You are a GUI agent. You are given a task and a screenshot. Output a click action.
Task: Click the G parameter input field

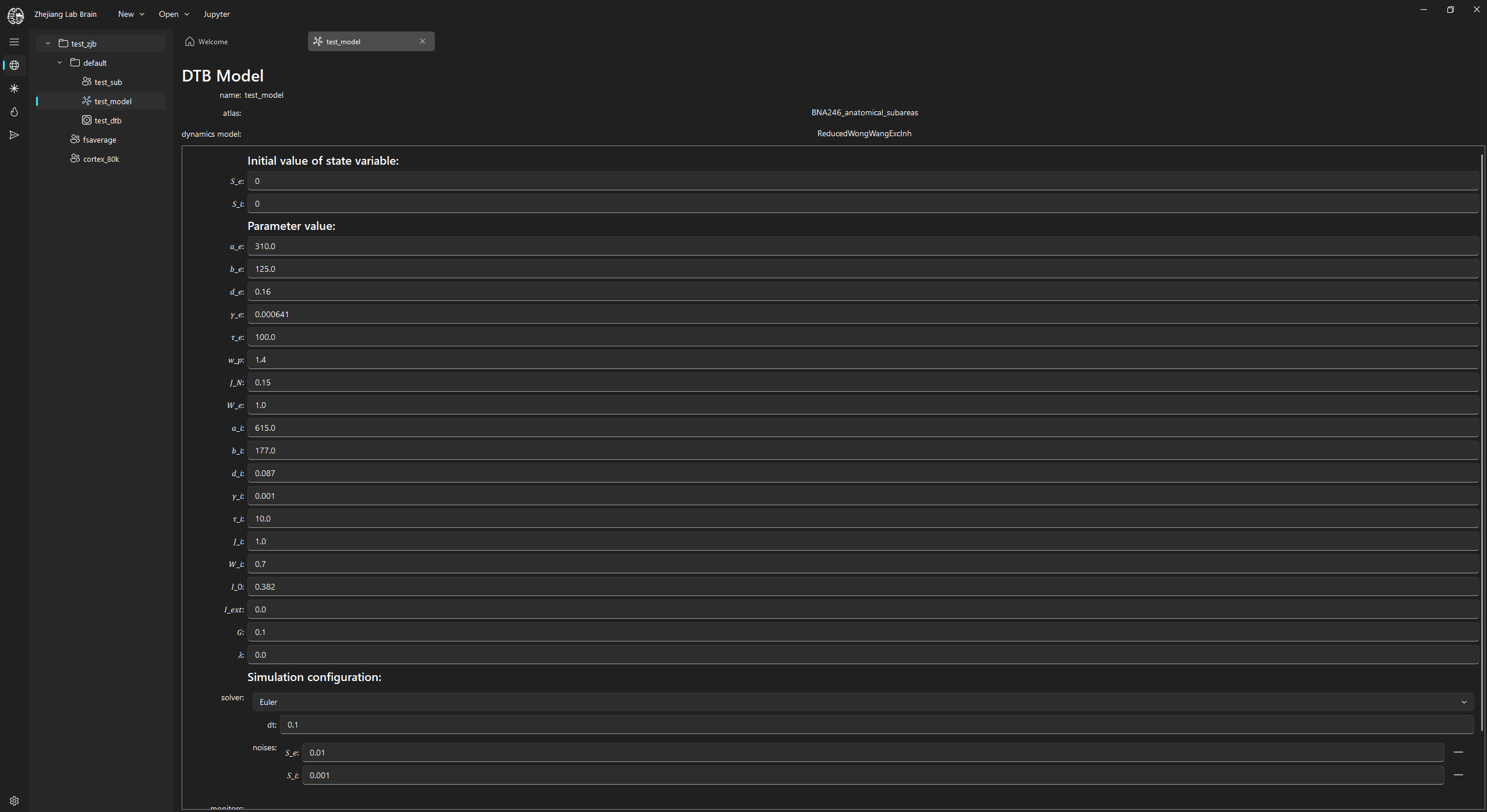coord(862,632)
